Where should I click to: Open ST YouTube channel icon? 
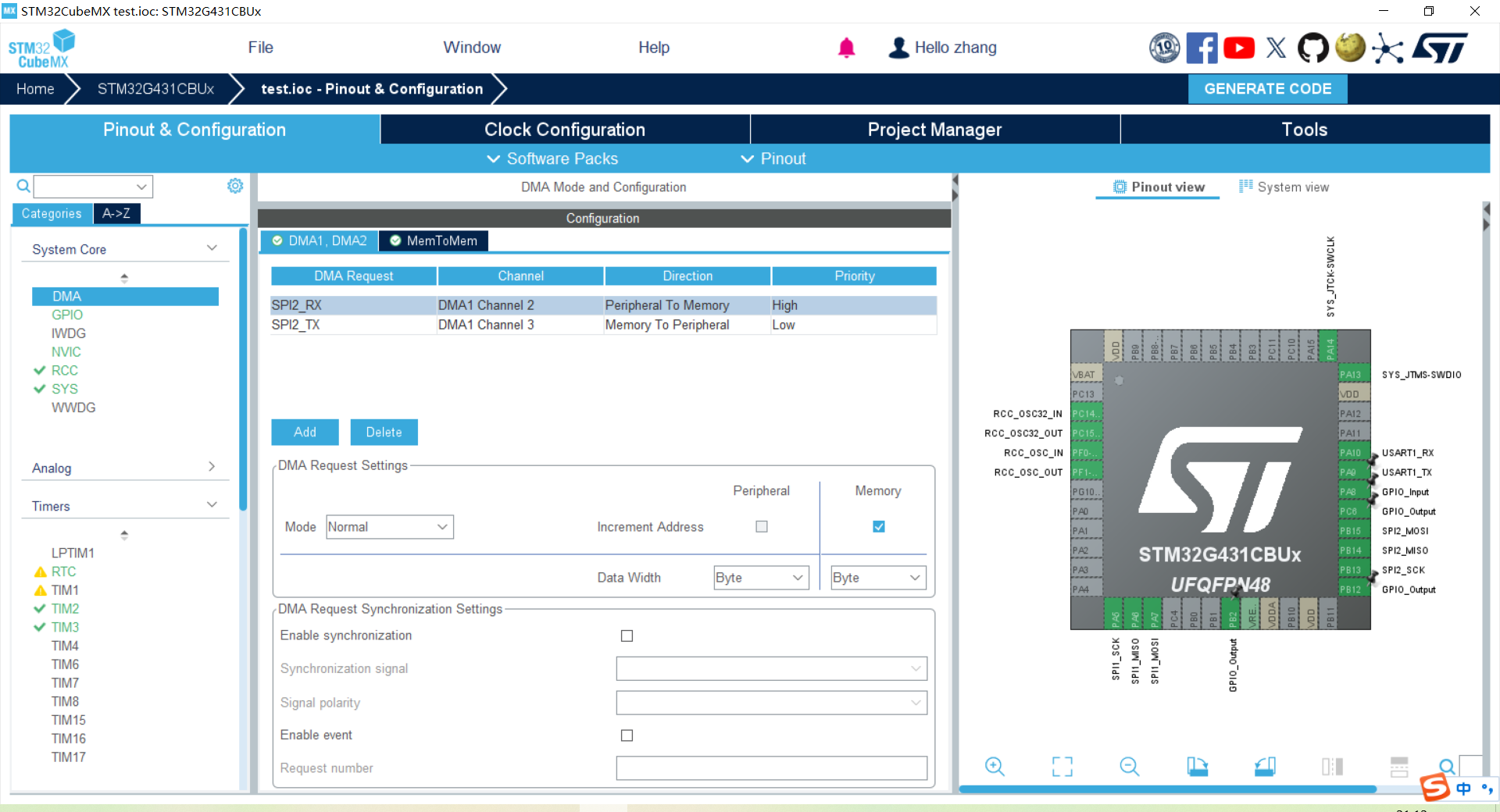[x=1239, y=48]
